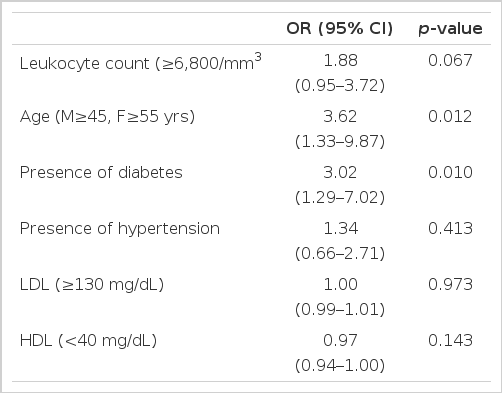
Task: Click the Age (M≥45, F≥55 yrs) label
Action: [x=107, y=117]
